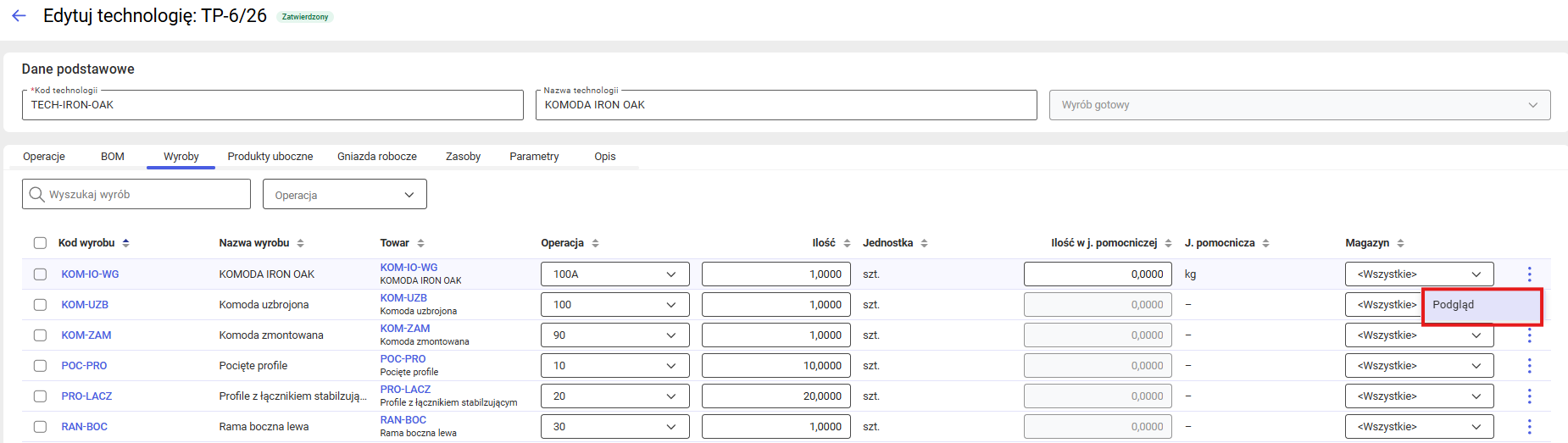The width and height of the screenshot is (1568, 443).
Task: Click the Wyszukaj wyrób search field
Action: click(136, 194)
